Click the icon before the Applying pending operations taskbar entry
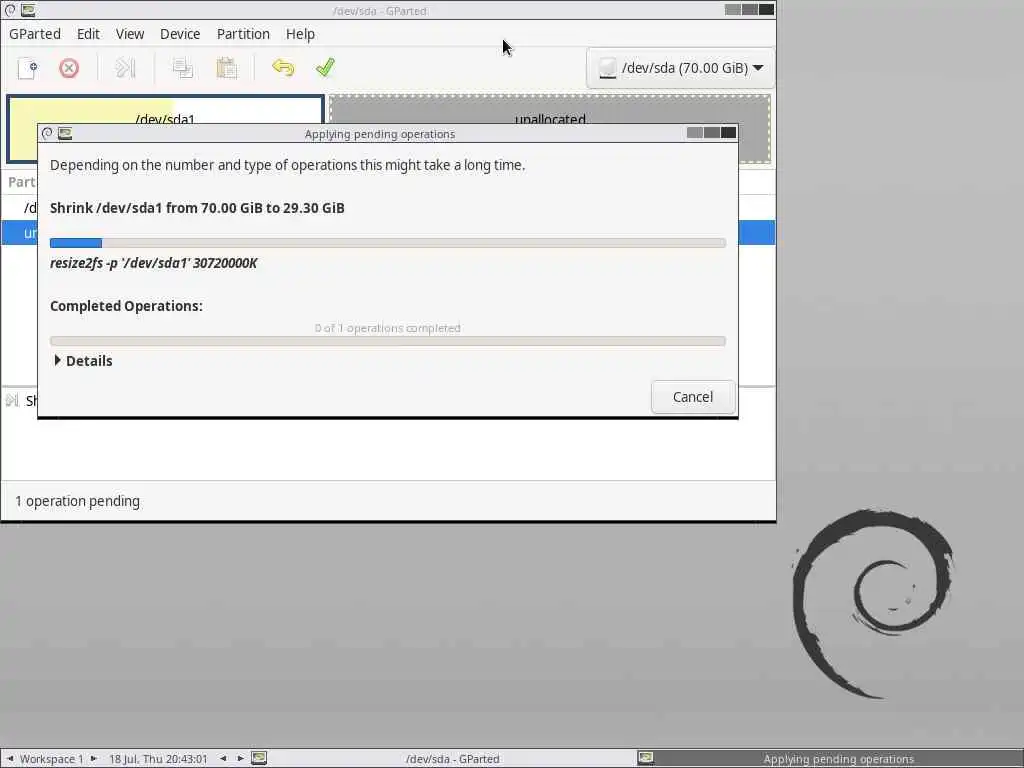Viewport: 1024px width, 768px height. point(645,758)
